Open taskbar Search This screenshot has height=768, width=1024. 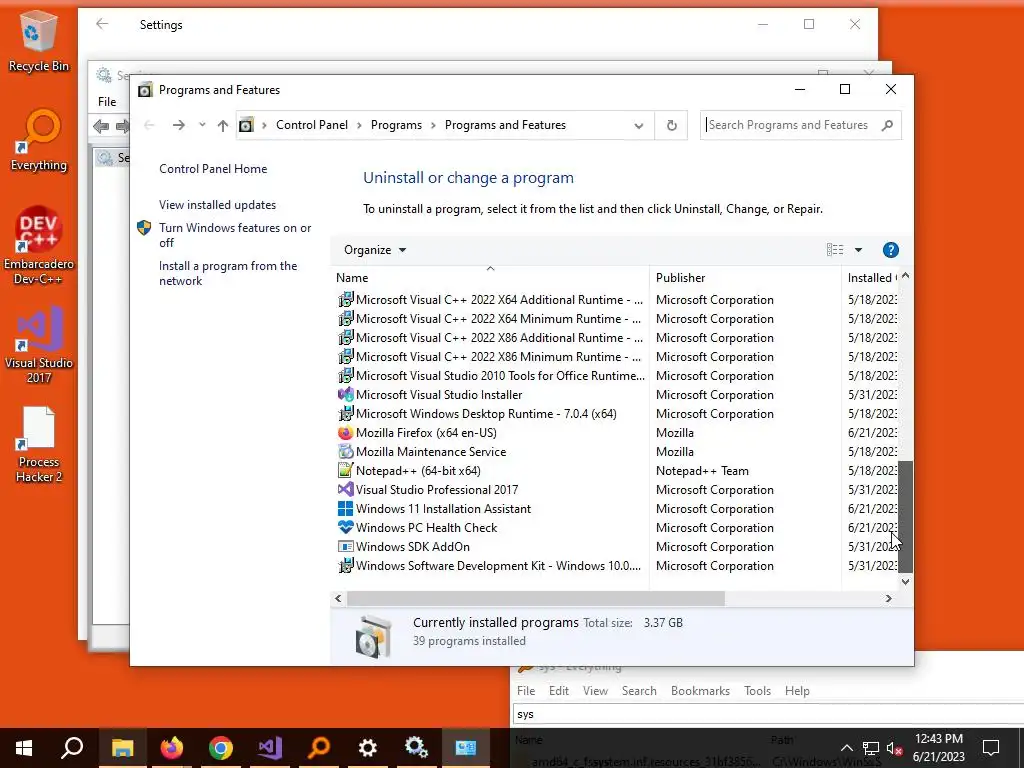(x=72, y=748)
